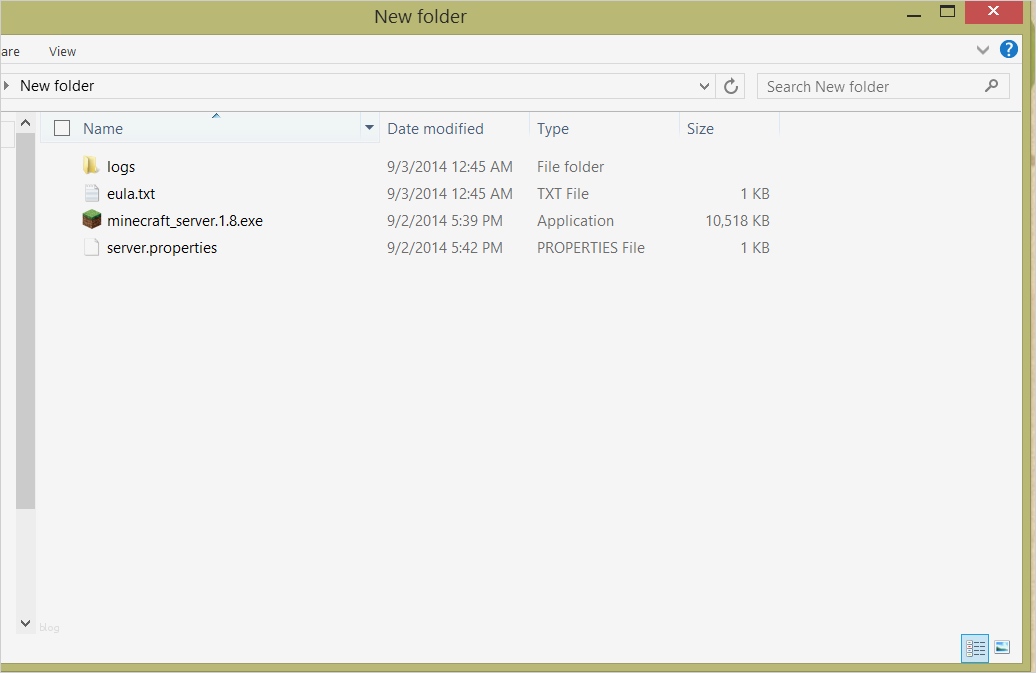Sort by the Type column header
The width and height of the screenshot is (1036, 673).
[x=552, y=129]
